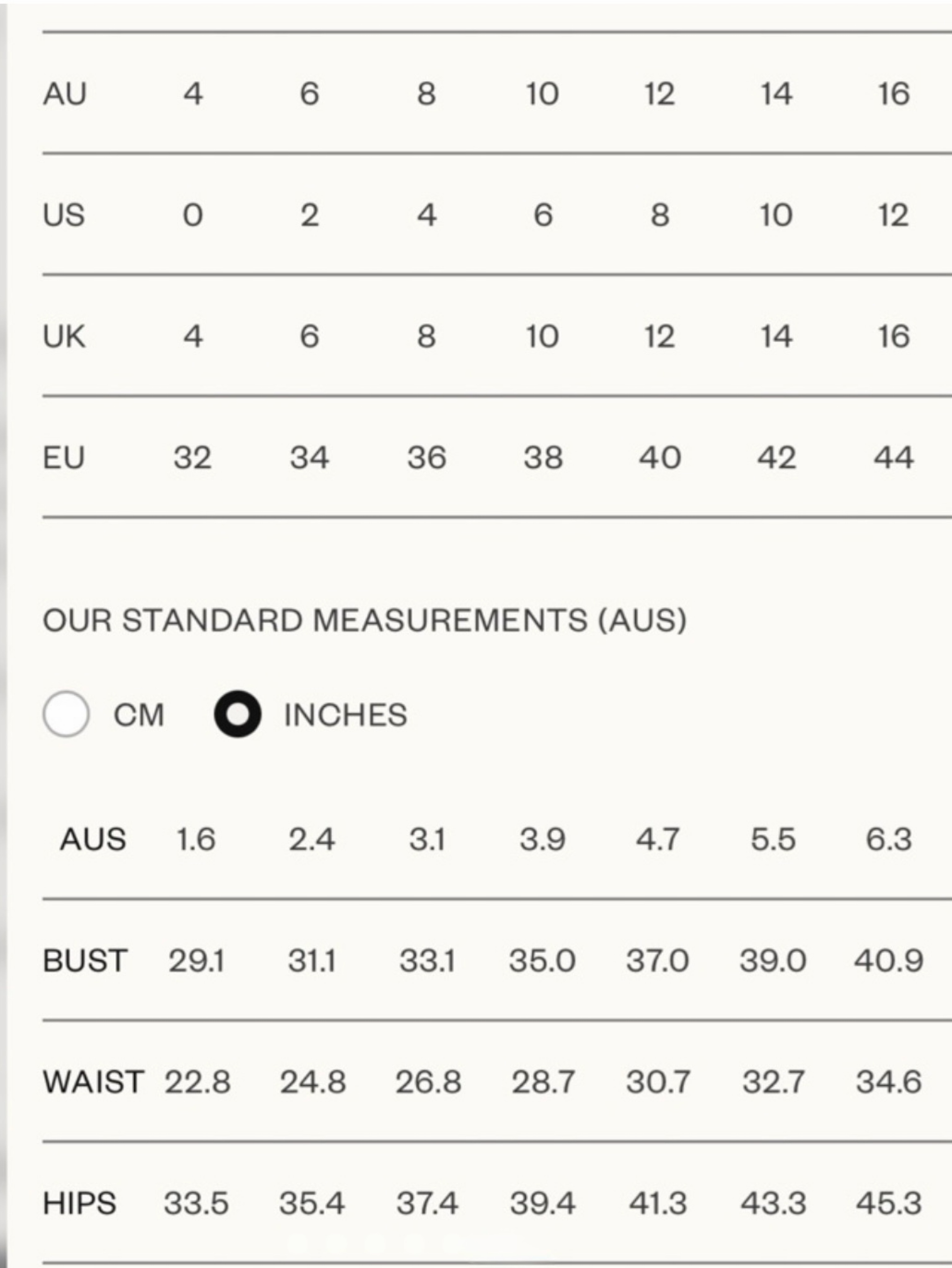Click the AU row header
Image resolution: width=952 pixels, height=1268 pixels.
click(65, 94)
